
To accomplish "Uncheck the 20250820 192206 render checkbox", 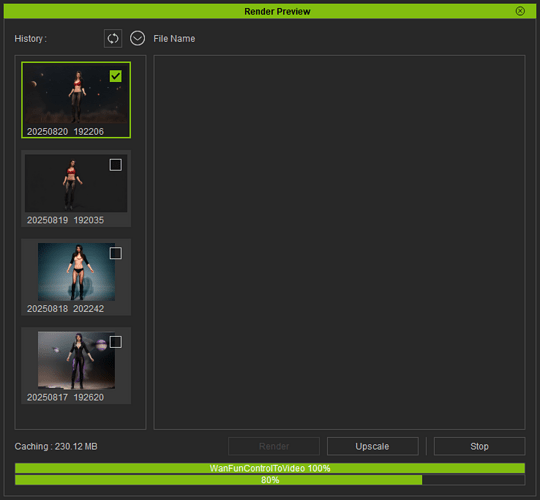I will [x=115, y=76].
